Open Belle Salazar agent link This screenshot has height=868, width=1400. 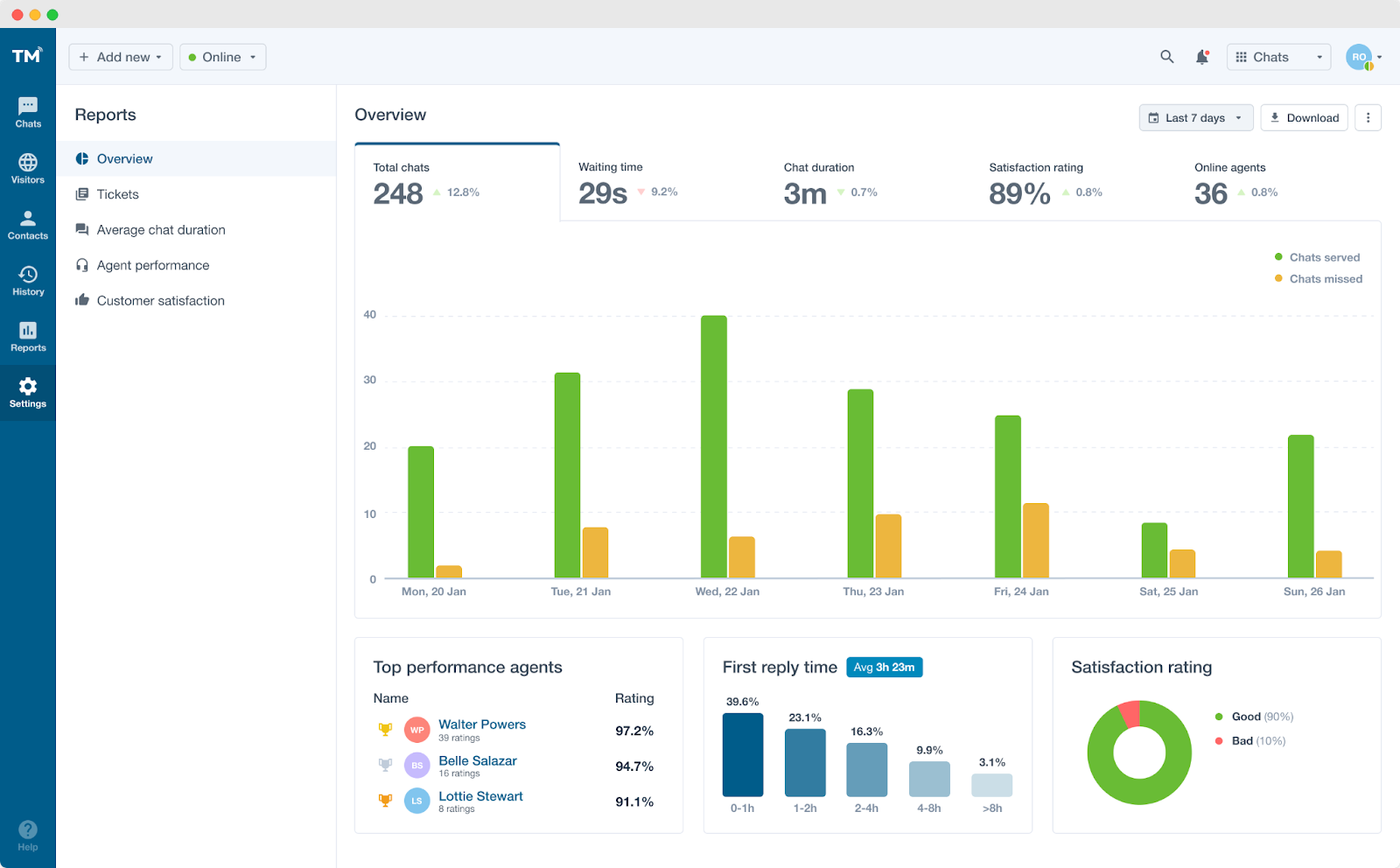tap(478, 760)
